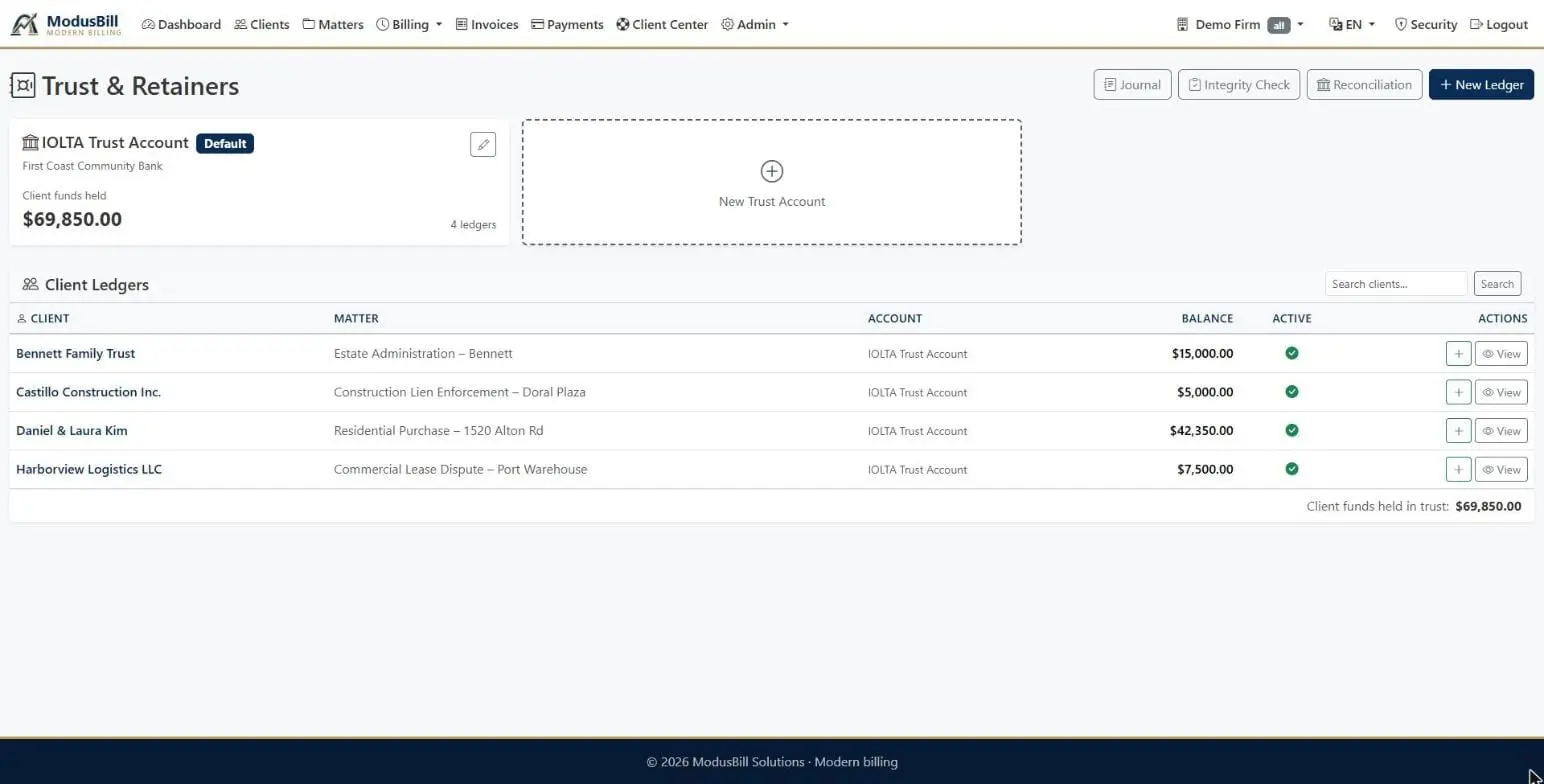
Task: Log out via the Logout link
Action: tap(1499, 24)
